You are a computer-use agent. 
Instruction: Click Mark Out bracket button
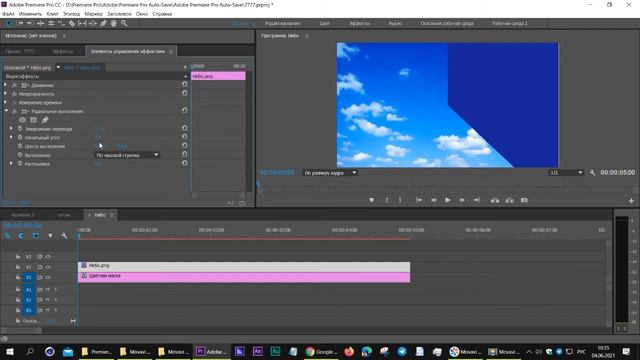click(x=400, y=200)
